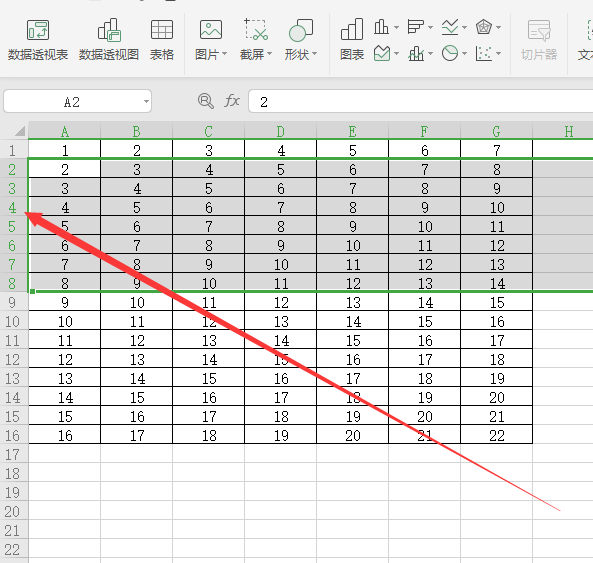The height and width of the screenshot is (563, 593).
Task: Select row 20 header
Action: [x=14, y=510]
